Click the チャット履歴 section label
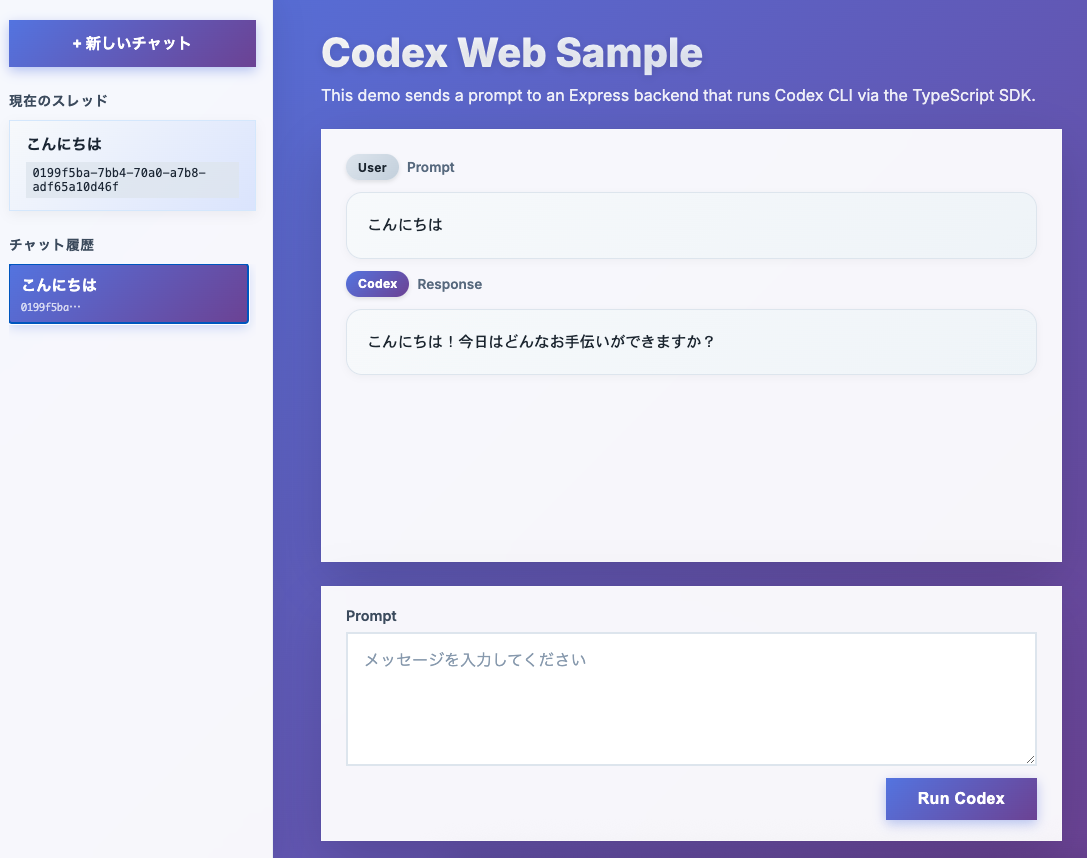 click(x=51, y=245)
